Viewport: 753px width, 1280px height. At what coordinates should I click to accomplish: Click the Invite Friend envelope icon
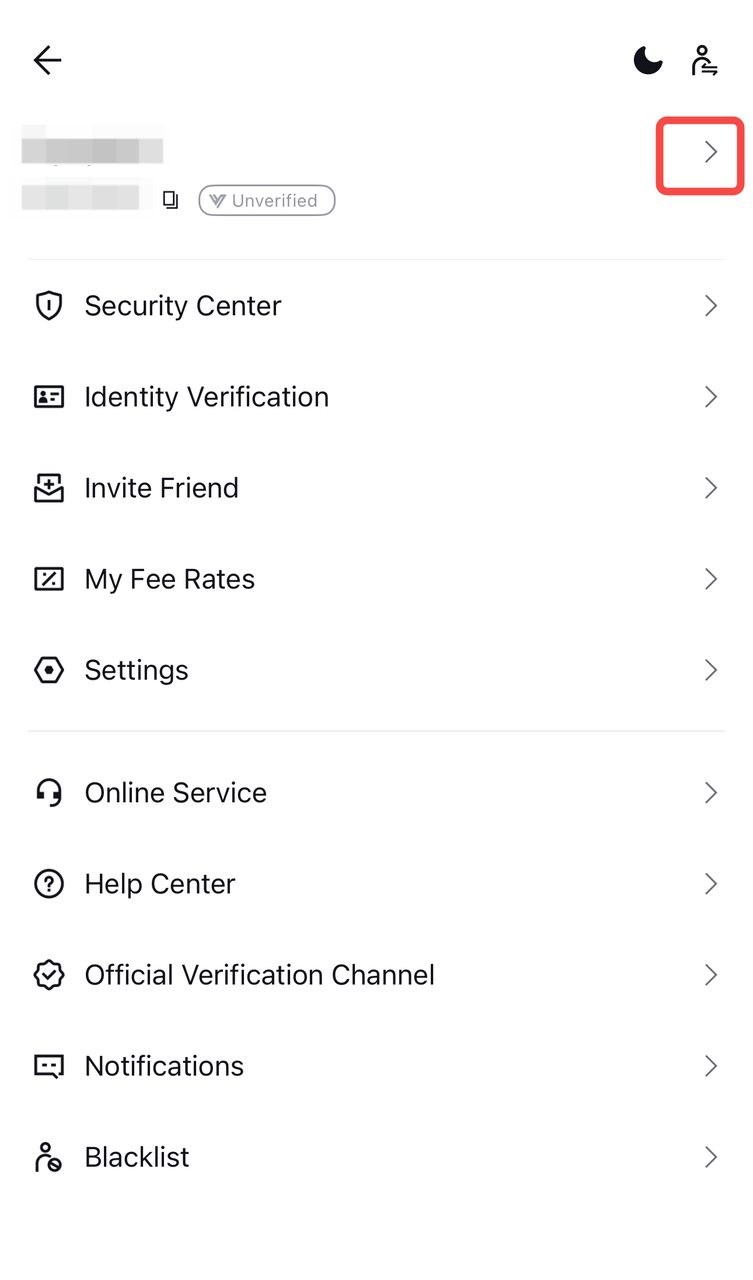click(x=48, y=488)
